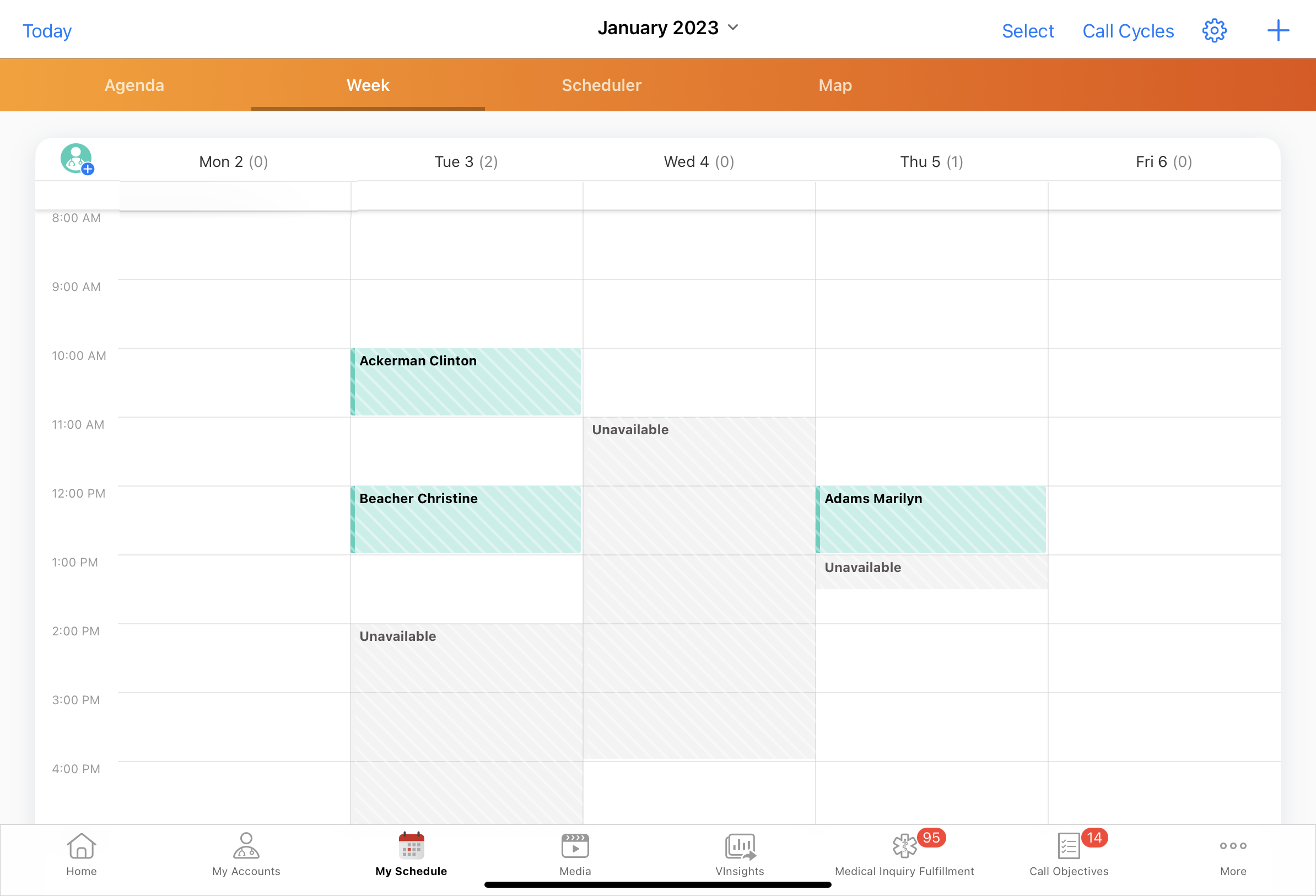This screenshot has width=1316, height=896.
Task: Expand the January 2023 month picker
Action: click(668, 28)
